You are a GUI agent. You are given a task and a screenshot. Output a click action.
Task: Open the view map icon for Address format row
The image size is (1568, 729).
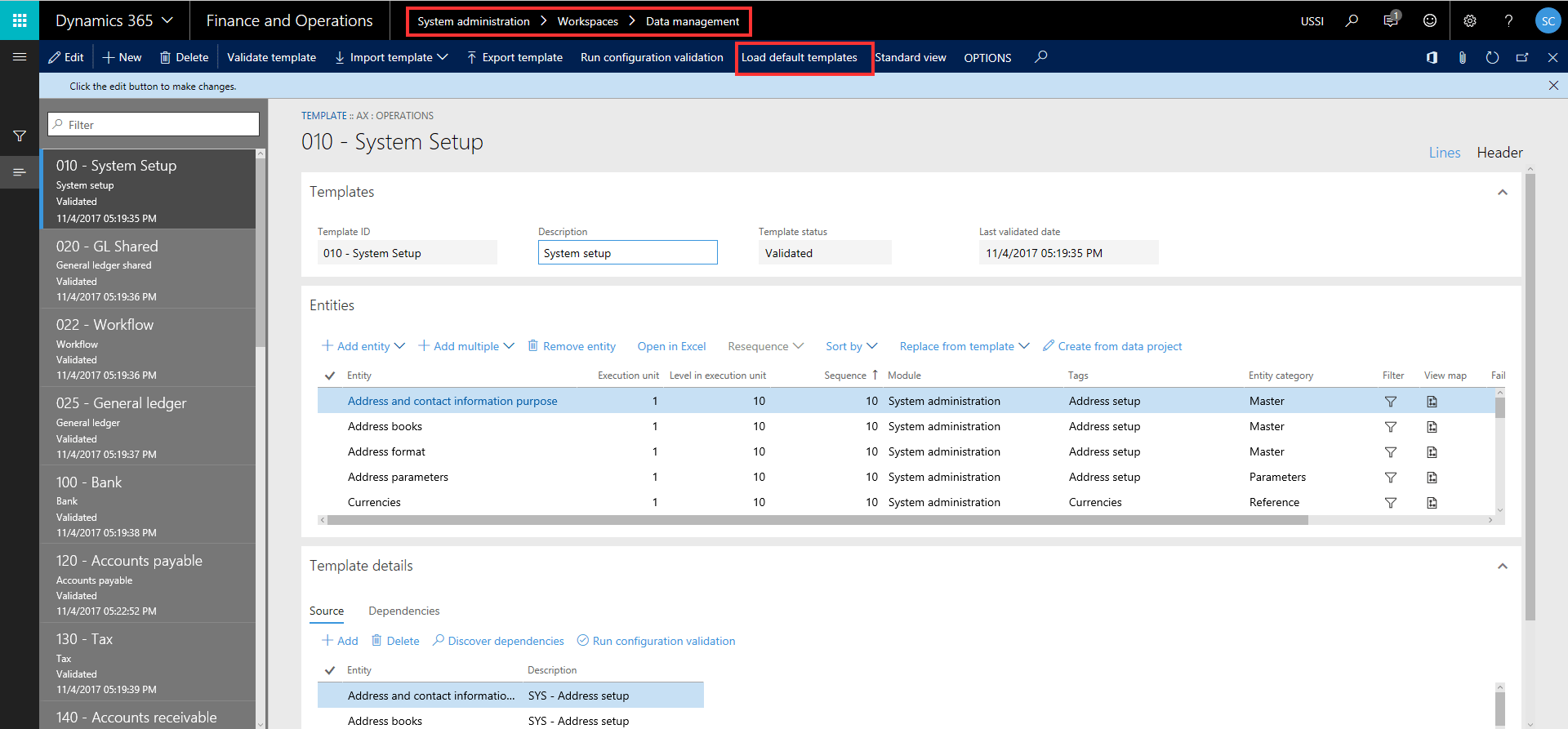coord(1432,451)
